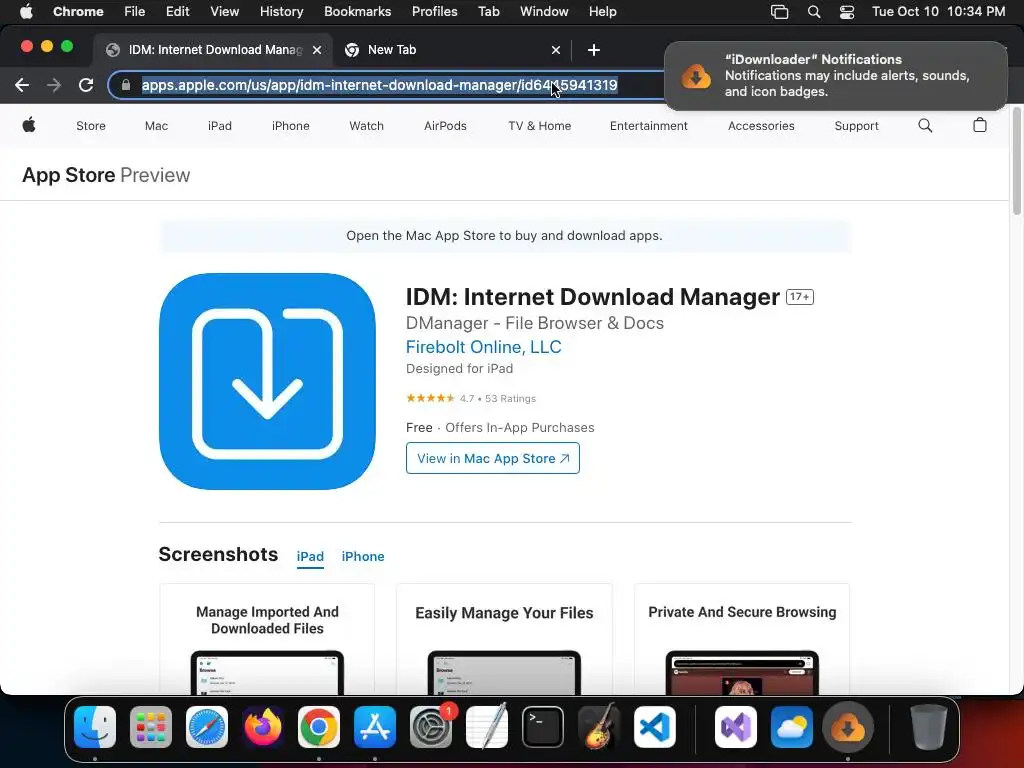Reload the page with the refresh icon
Screen dimensions: 1024x768
click(86, 85)
